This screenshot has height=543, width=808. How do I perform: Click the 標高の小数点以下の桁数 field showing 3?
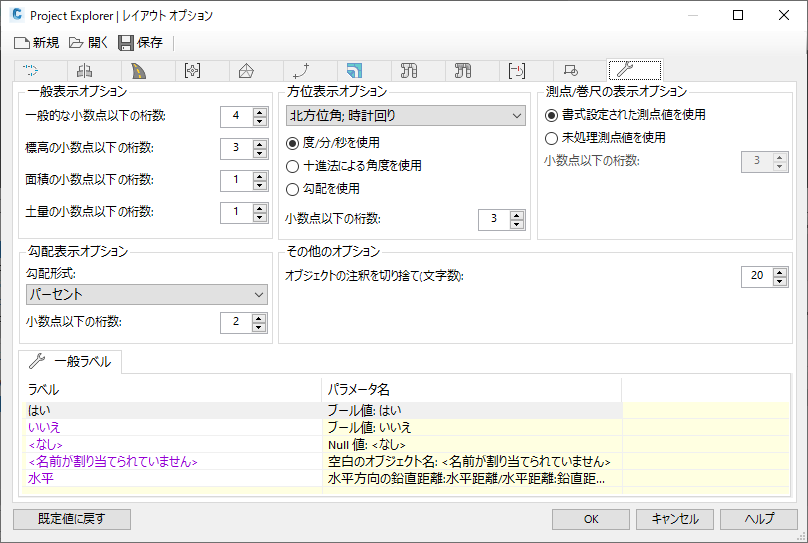click(x=237, y=148)
